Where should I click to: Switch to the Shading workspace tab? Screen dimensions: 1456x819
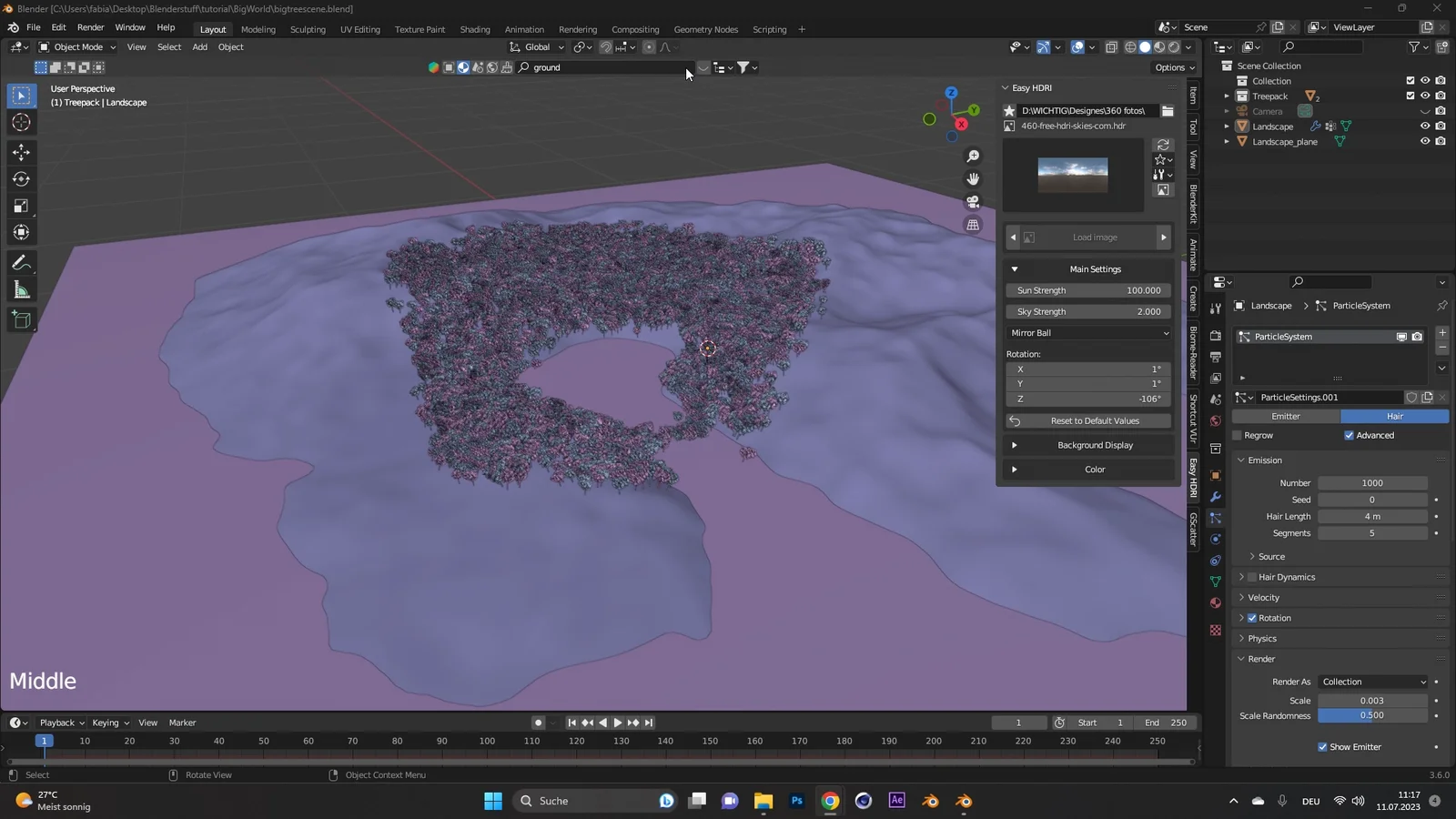[x=474, y=28]
